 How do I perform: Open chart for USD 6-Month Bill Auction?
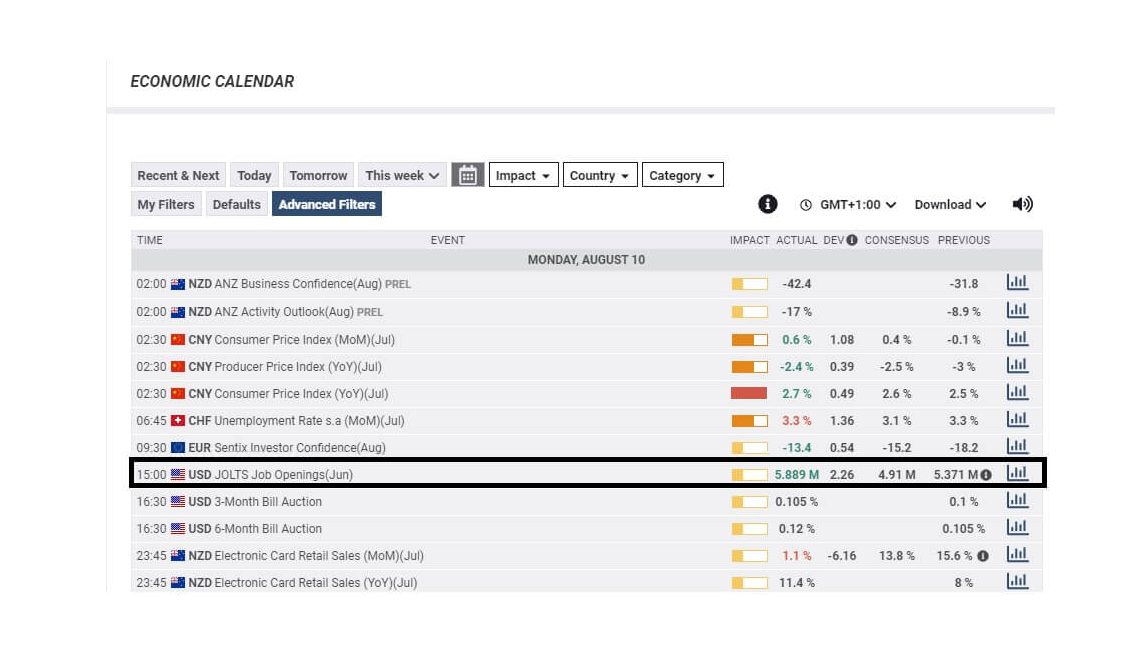click(x=1018, y=528)
